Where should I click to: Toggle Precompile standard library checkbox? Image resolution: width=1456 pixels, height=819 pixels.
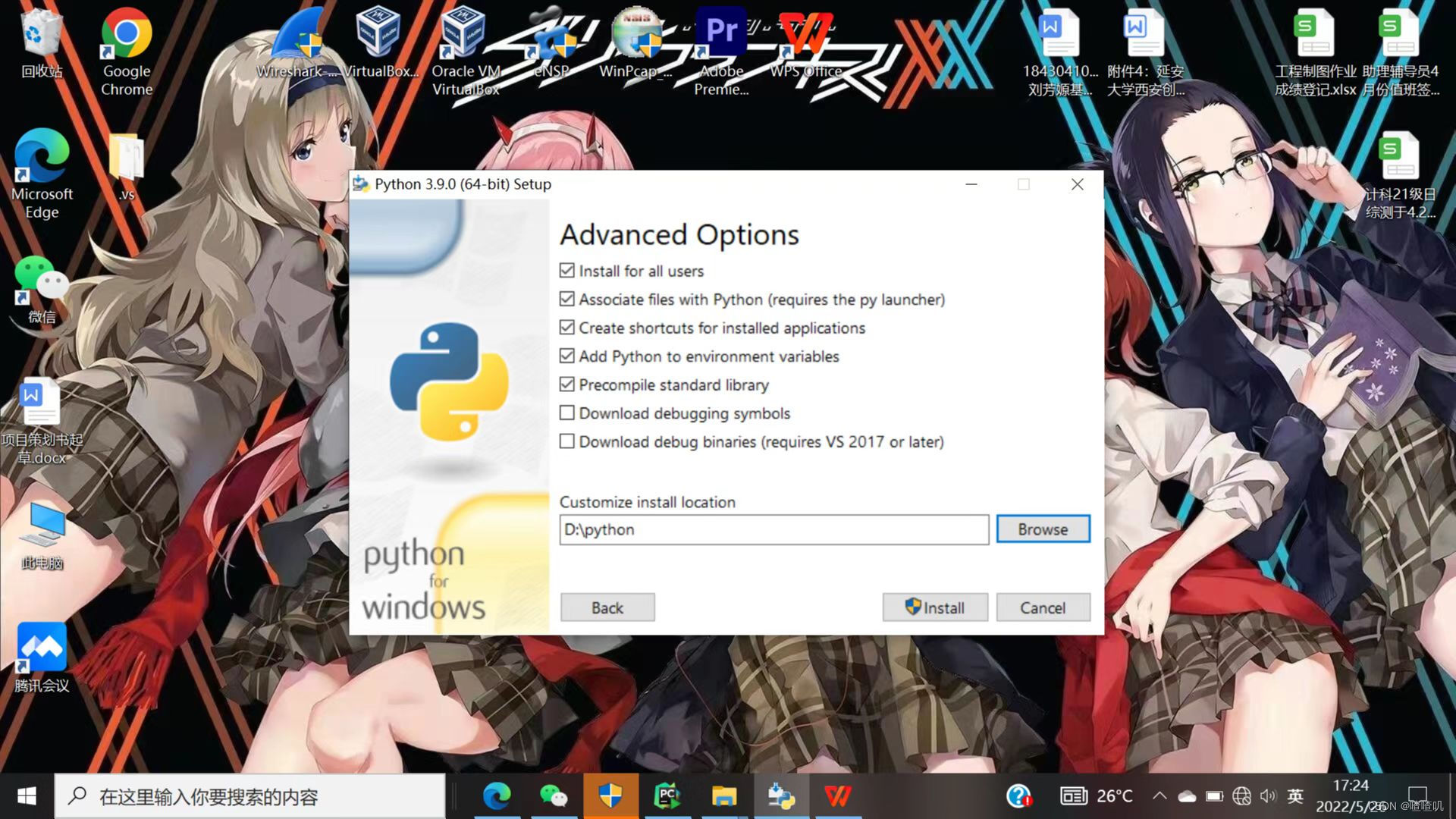click(566, 384)
